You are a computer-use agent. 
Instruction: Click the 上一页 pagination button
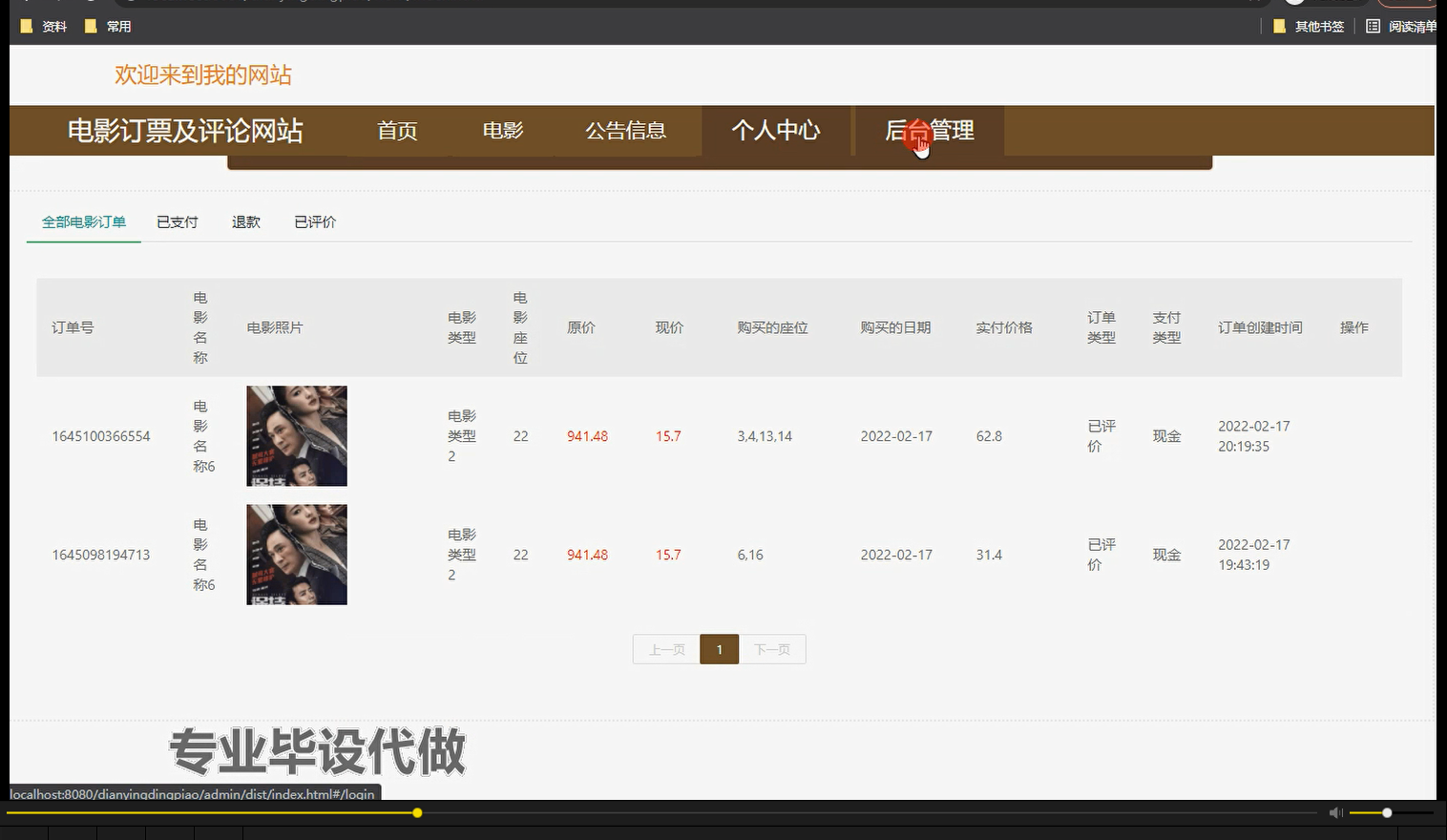coord(666,649)
